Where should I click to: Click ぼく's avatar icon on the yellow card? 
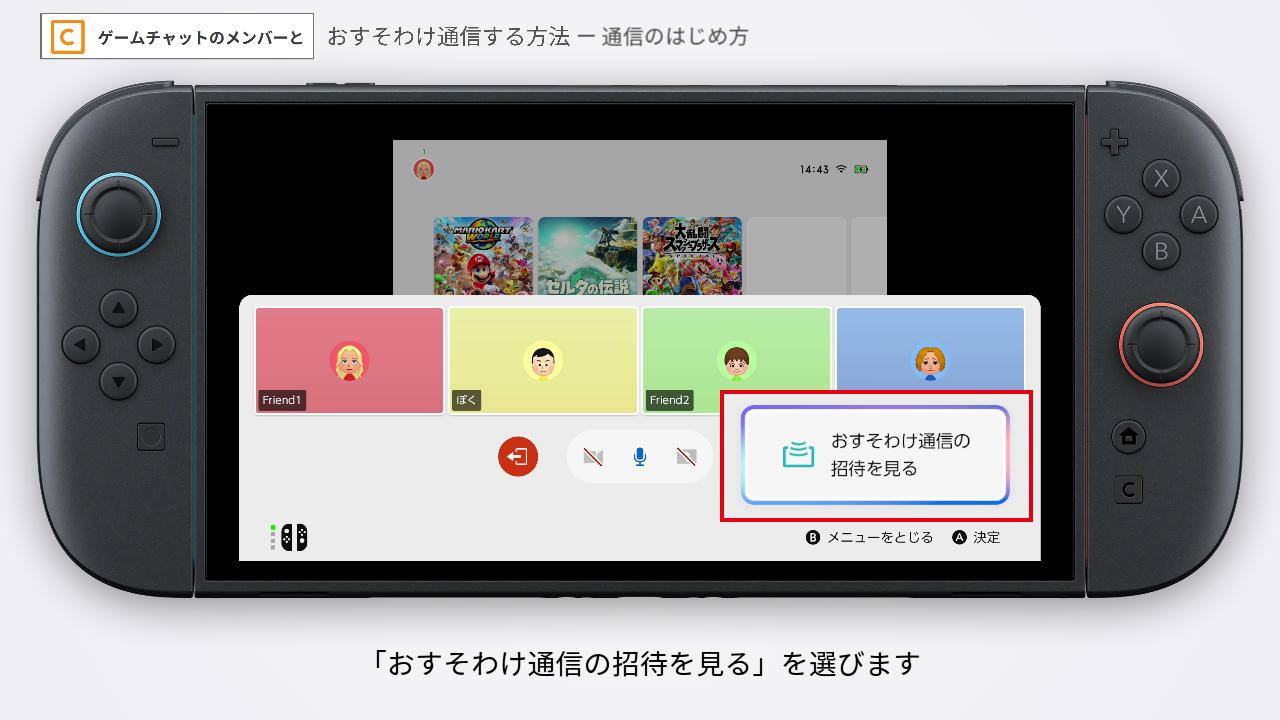(542, 364)
